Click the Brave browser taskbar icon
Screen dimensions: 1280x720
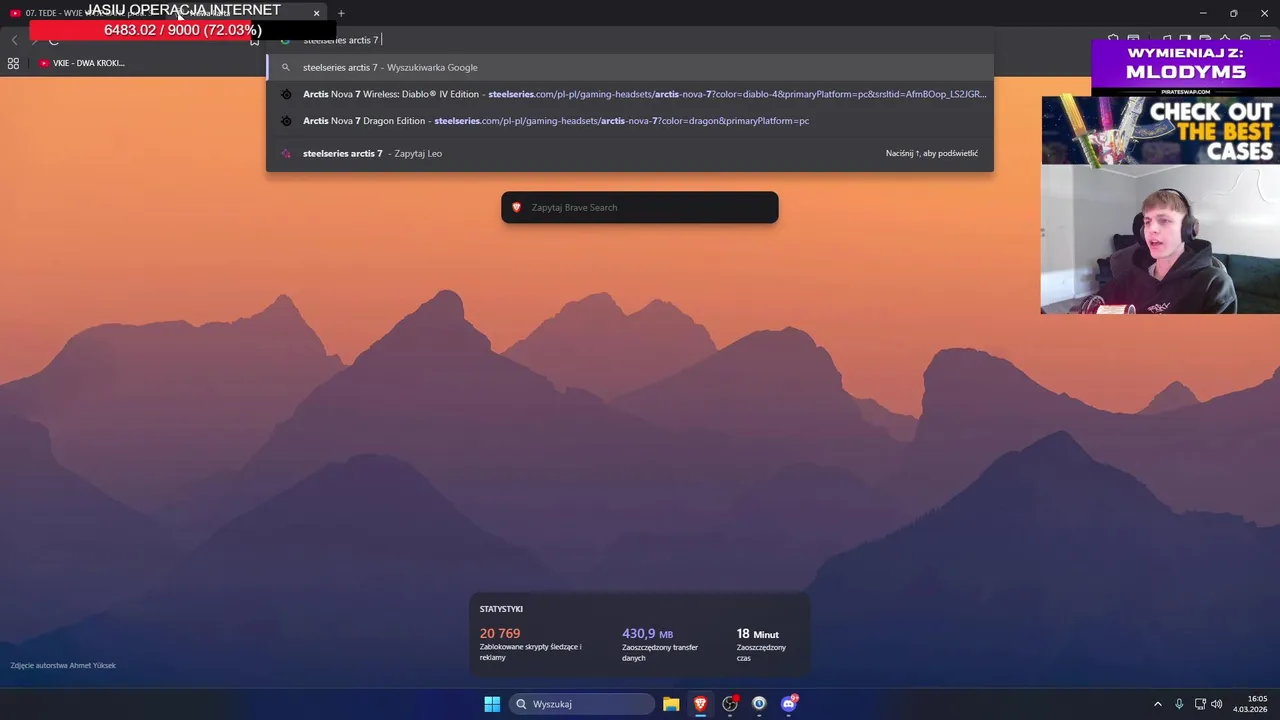click(700, 704)
